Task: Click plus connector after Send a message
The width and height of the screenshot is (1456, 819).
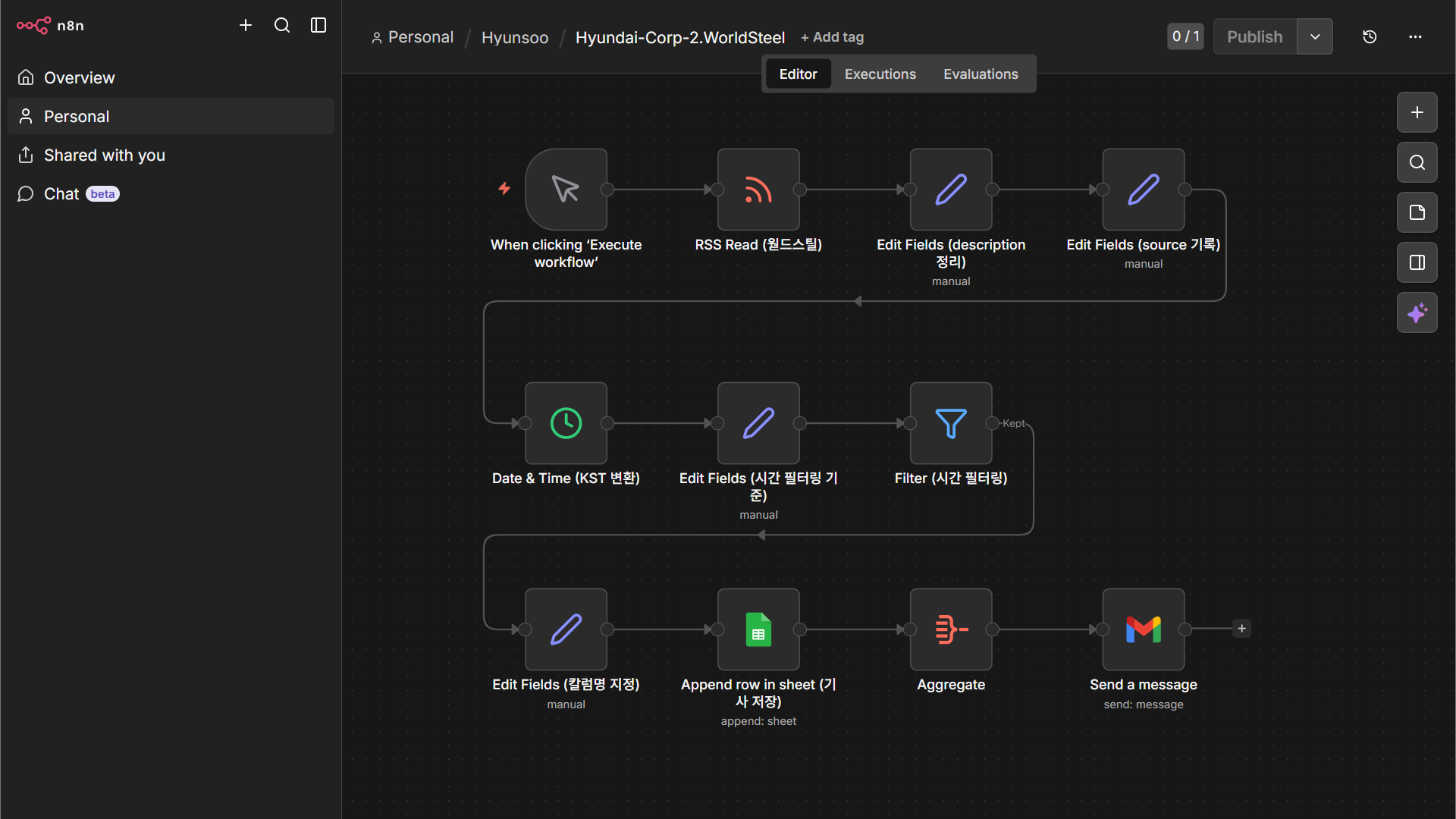Action: click(1241, 629)
